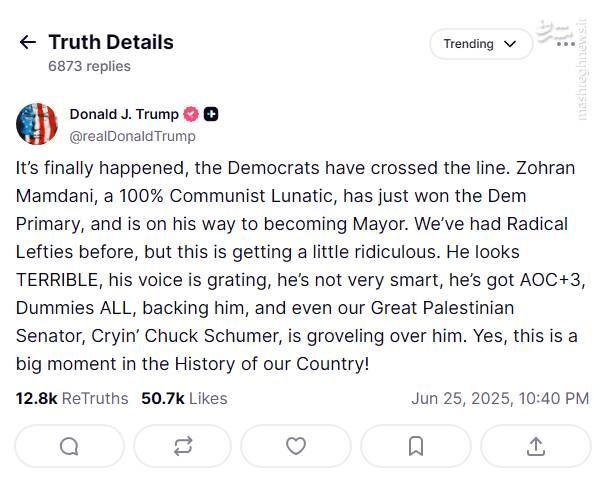Screen dimensions: 606x482
Task: ReTruth this post
Action: [183, 446]
